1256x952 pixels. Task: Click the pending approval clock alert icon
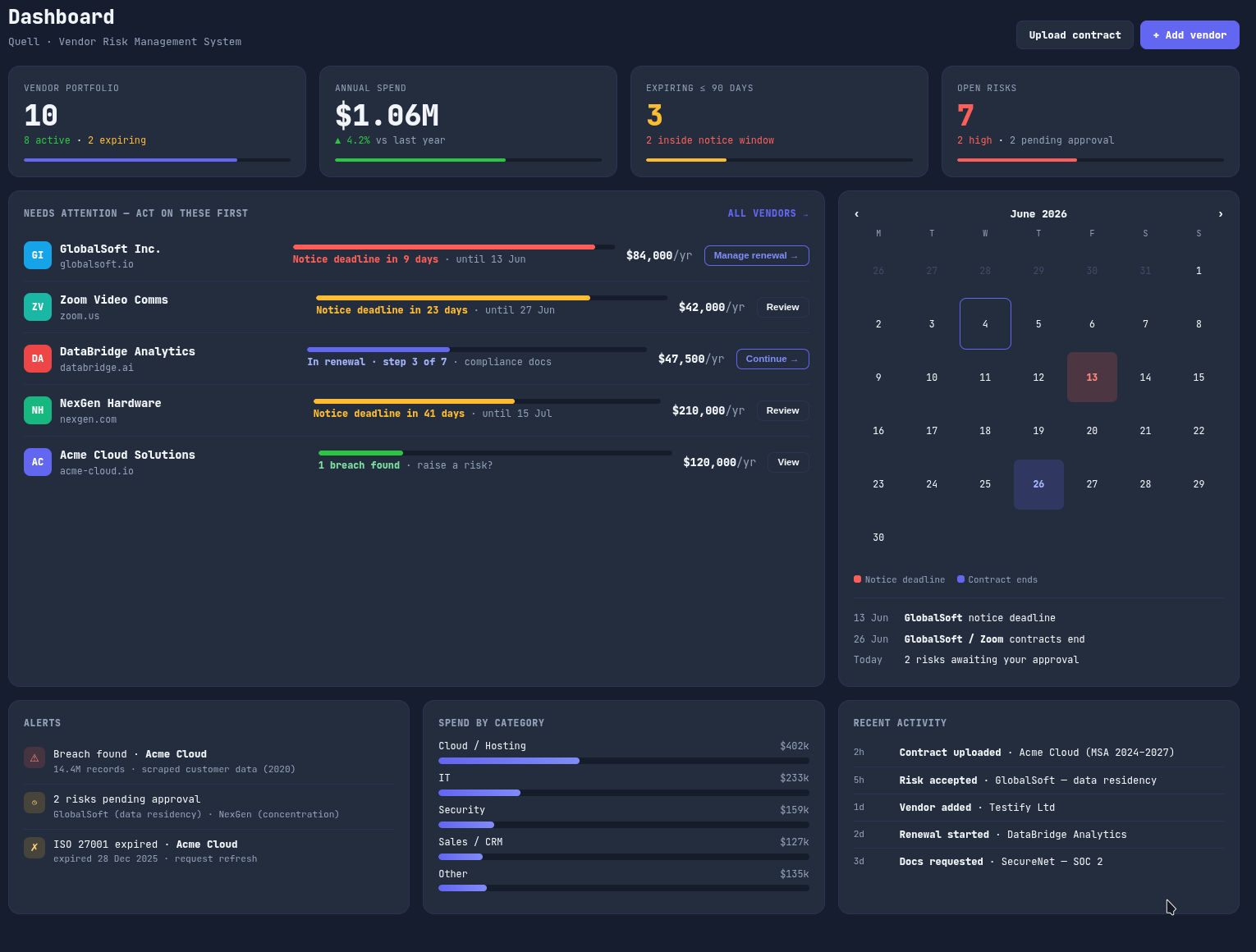[x=34, y=803]
